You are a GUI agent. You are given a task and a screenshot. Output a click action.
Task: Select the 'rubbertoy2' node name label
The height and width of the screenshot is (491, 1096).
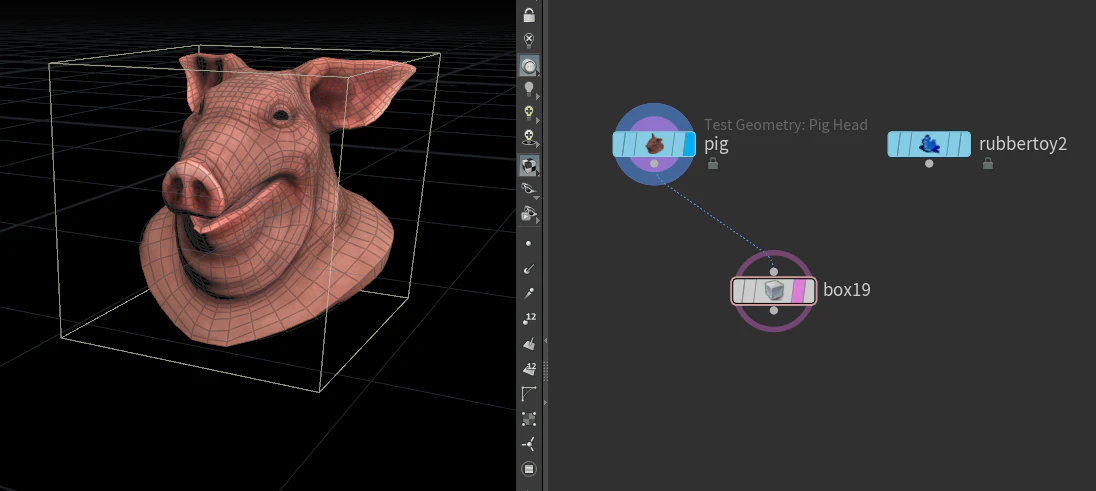pos(1023,144)
